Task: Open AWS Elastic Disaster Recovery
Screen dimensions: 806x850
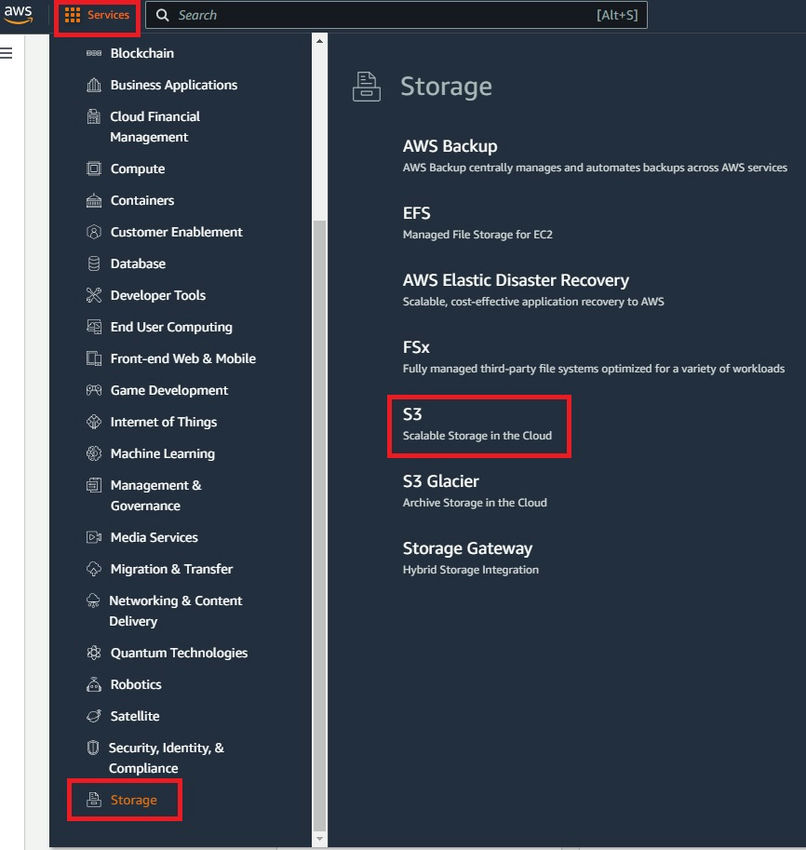Action: click(x=515, y=280)
